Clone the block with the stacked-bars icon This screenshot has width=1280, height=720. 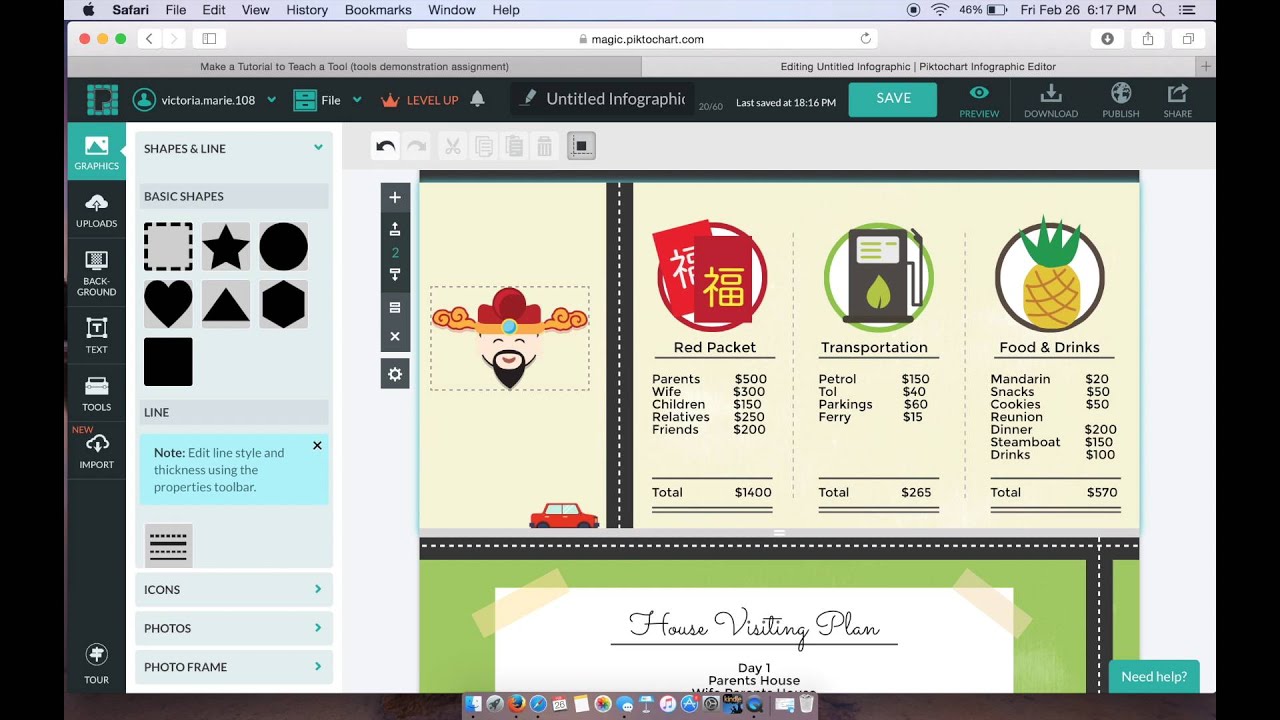coord(395,307)
